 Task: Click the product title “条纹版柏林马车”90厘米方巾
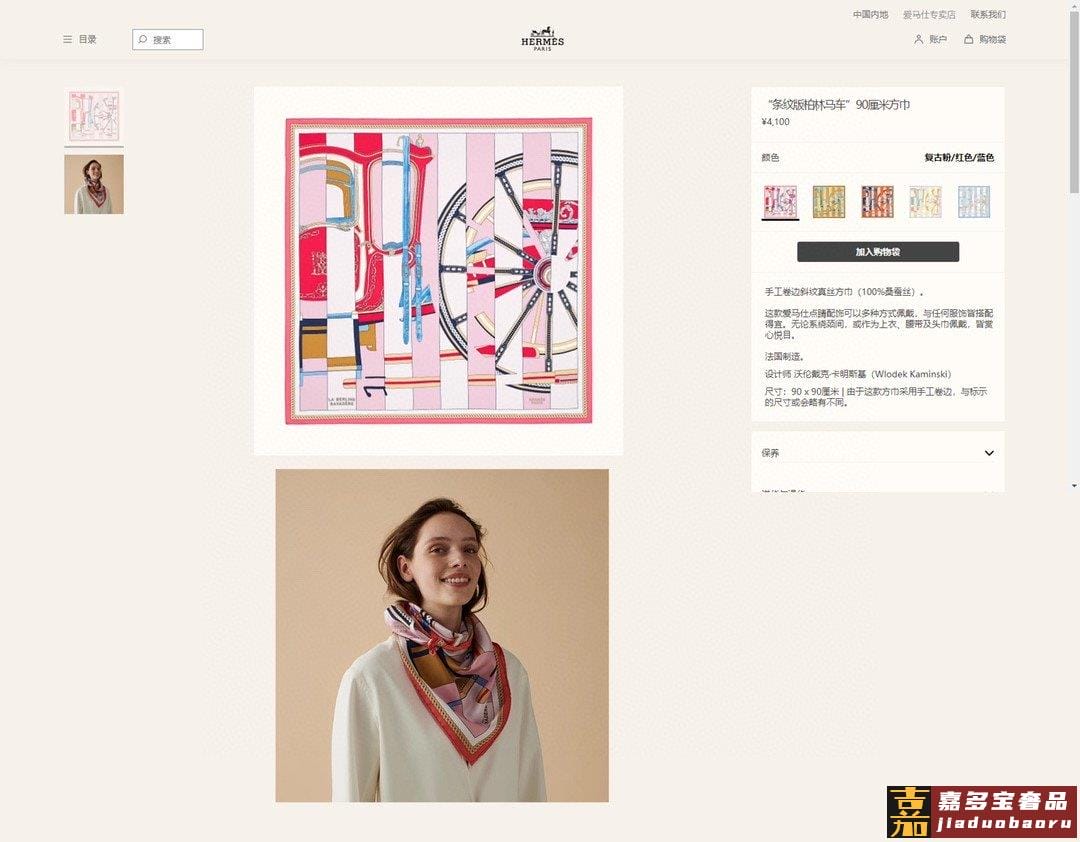pos(838,105)
